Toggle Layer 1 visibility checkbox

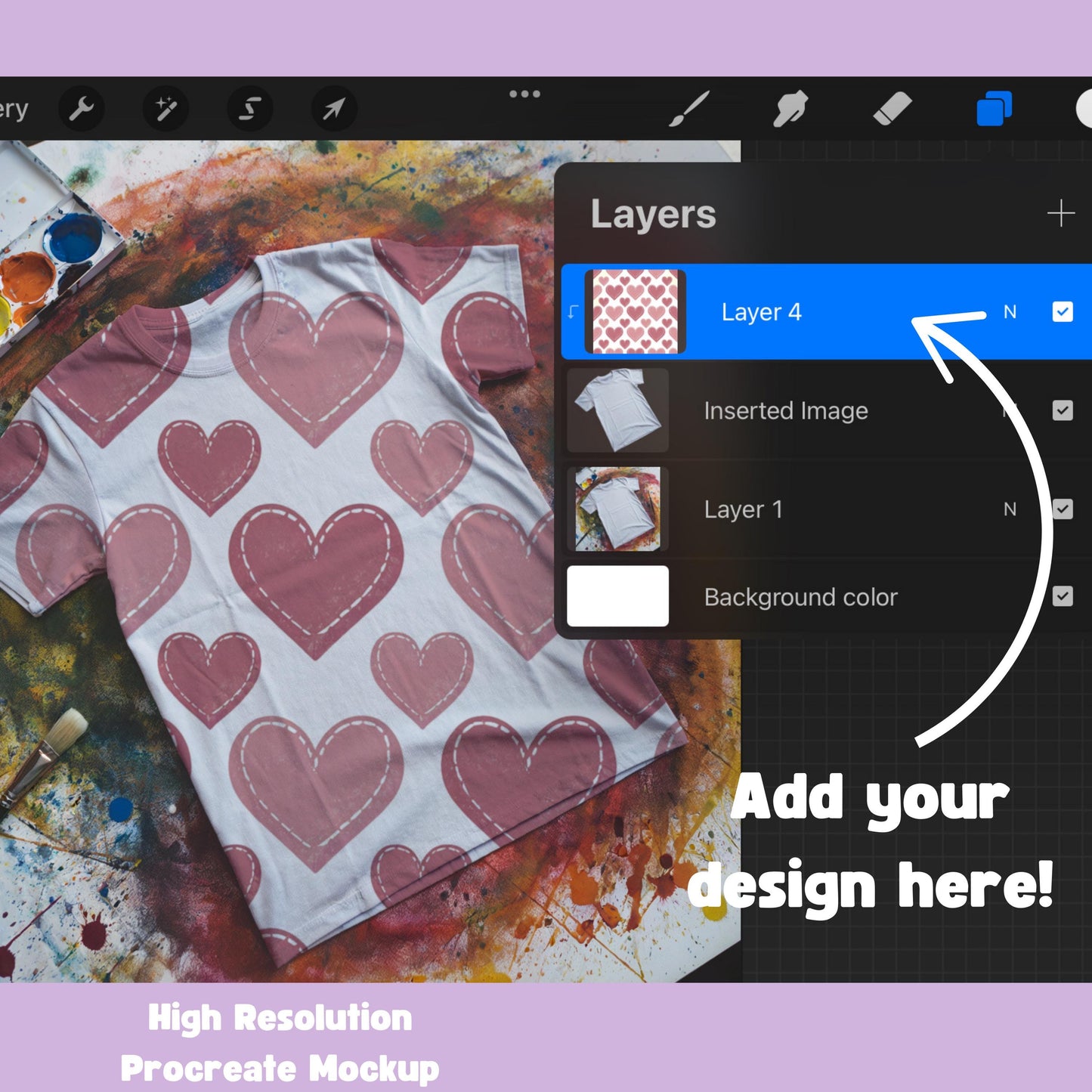[1062, 509]
